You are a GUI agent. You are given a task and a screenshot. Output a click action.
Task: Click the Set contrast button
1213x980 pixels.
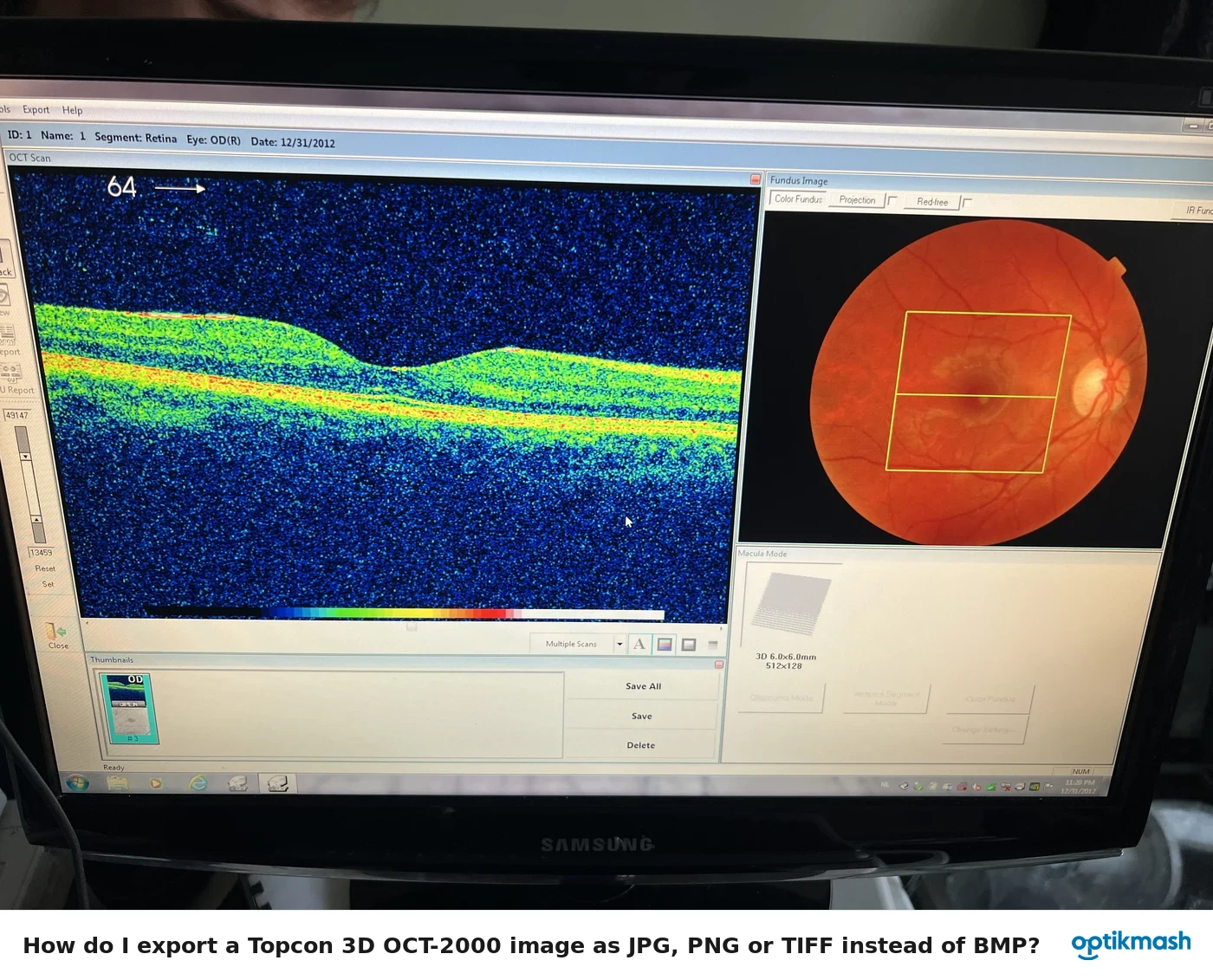(48, 584)
